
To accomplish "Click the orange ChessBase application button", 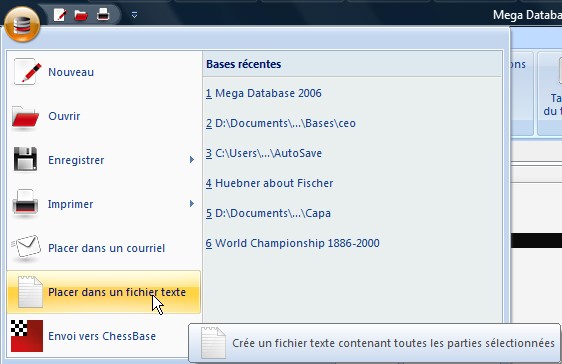I will 22,24.
